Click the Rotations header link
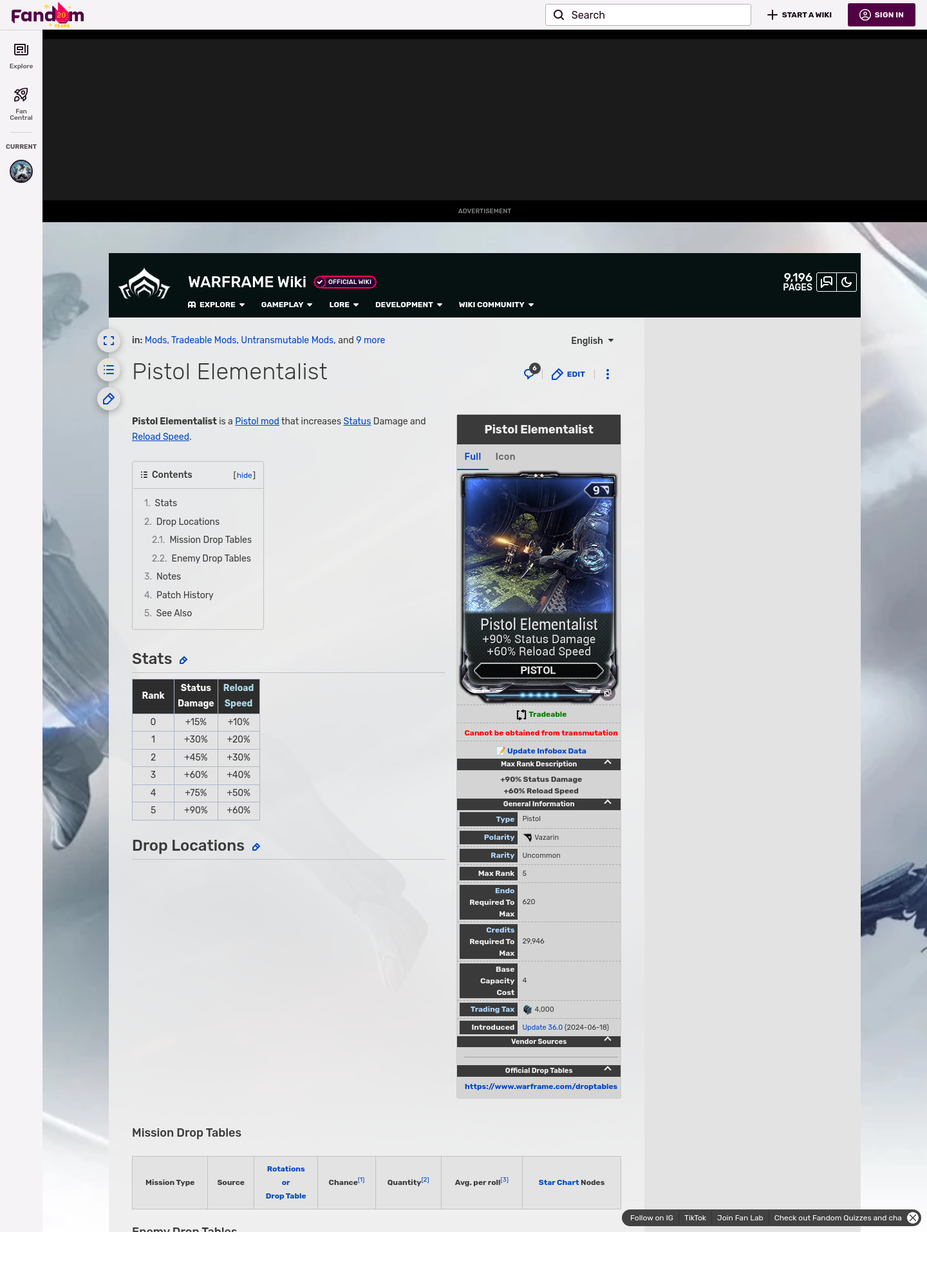This screenshot has width=927, height=1288. (x=286, y=1169)
